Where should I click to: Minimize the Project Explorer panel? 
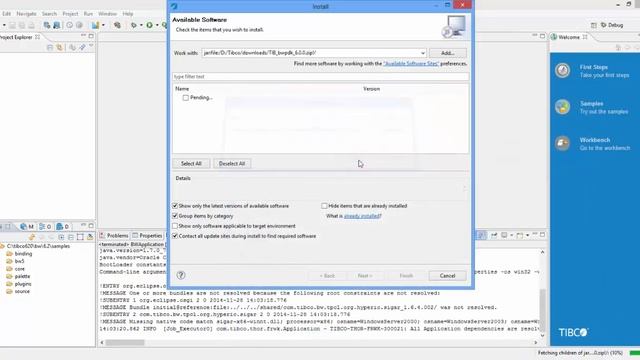click(83, 36)
